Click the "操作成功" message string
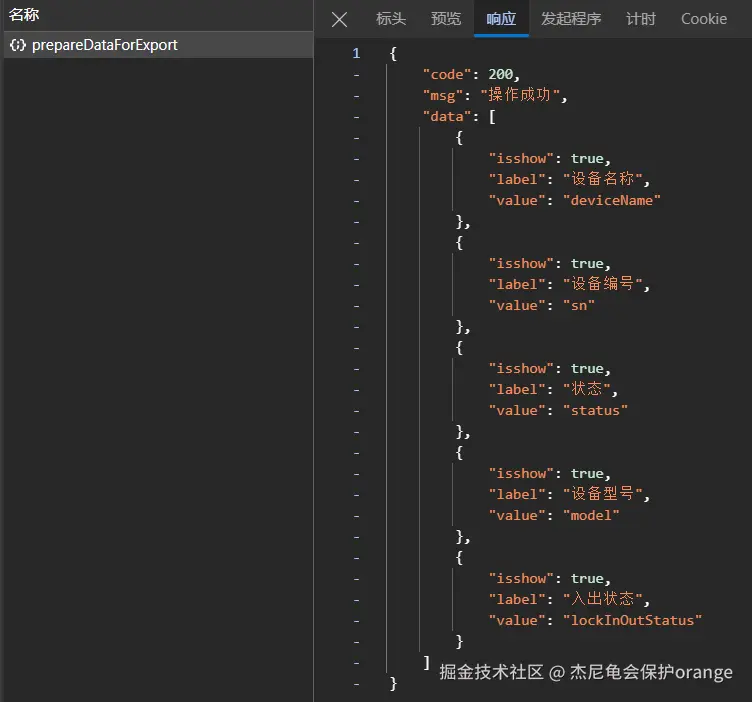The width and height of the screenshot is (752, 702). 524,95
